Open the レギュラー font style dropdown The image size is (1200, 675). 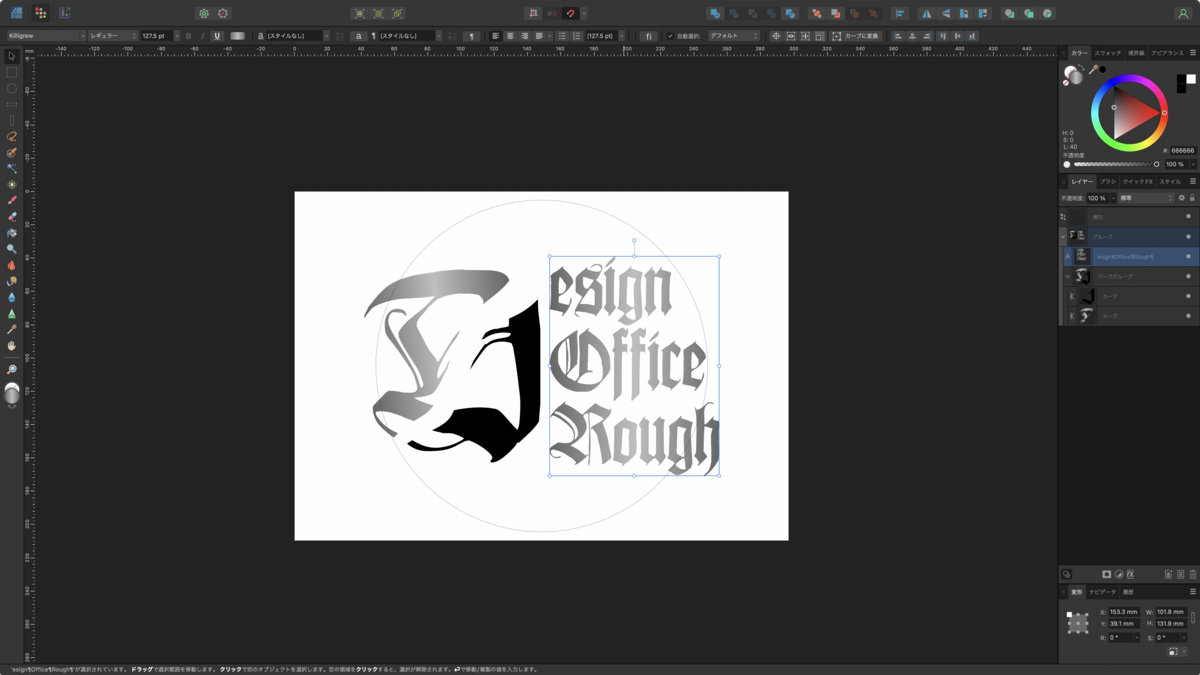[112, 36]
